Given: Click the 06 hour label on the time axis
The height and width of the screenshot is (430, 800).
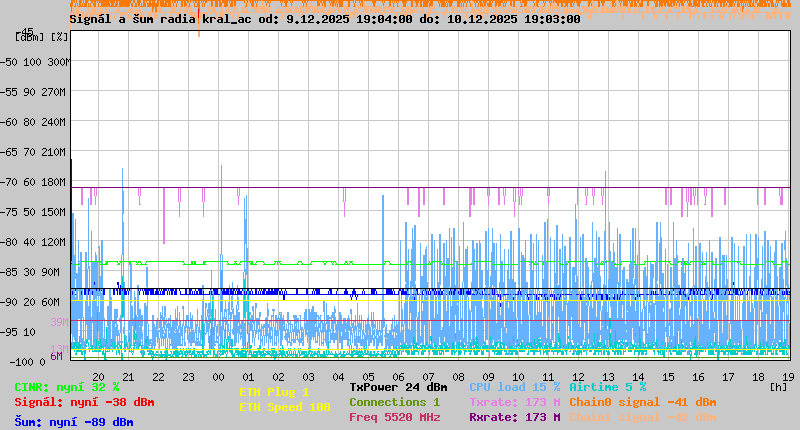Looking at the screenshot, I should pos(398,377).
